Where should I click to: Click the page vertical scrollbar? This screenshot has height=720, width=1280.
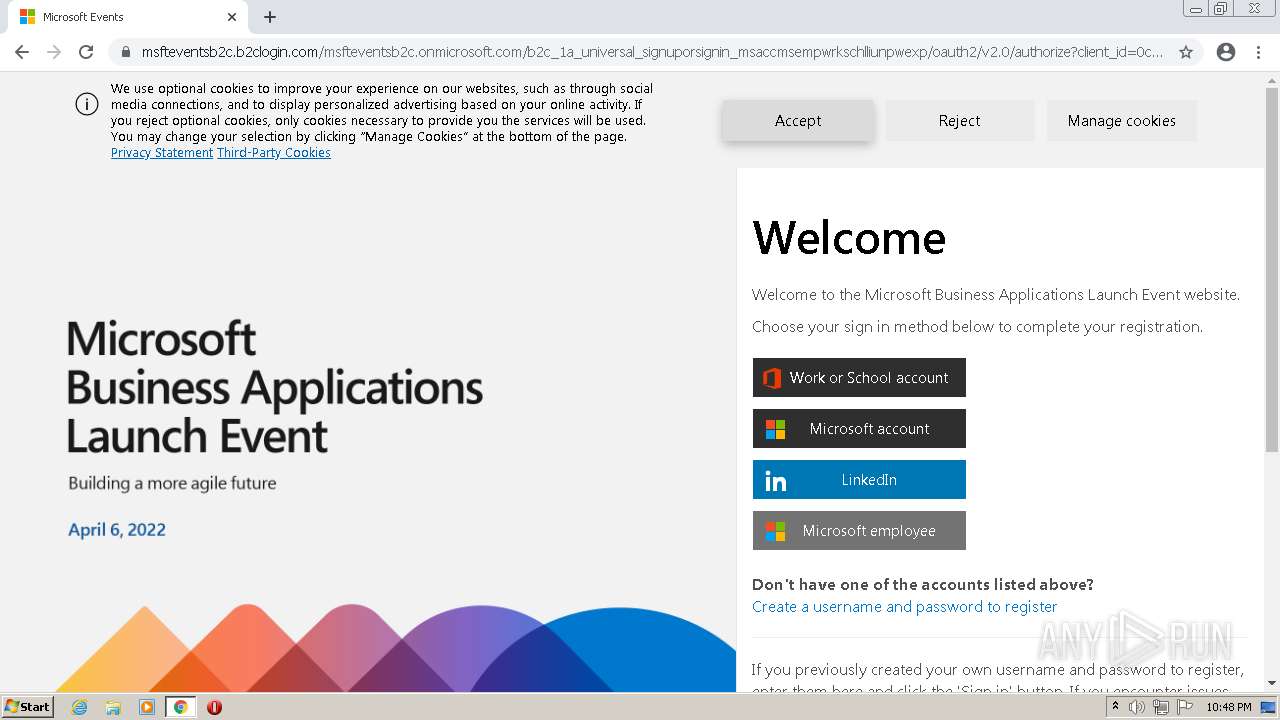[x=1272, y=270]
